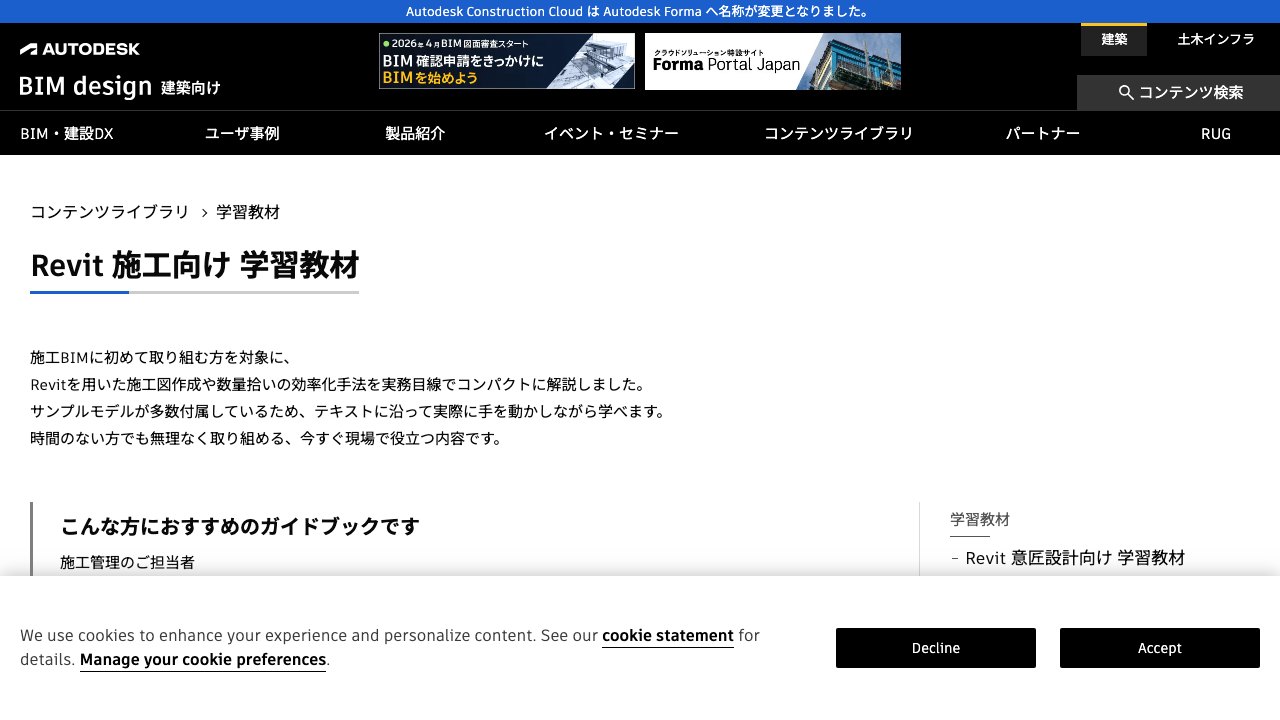This screenshot has height=720, width=1280.
Task: Click the line starting 時間のない方でも
Action: click(x=267, y=439)
